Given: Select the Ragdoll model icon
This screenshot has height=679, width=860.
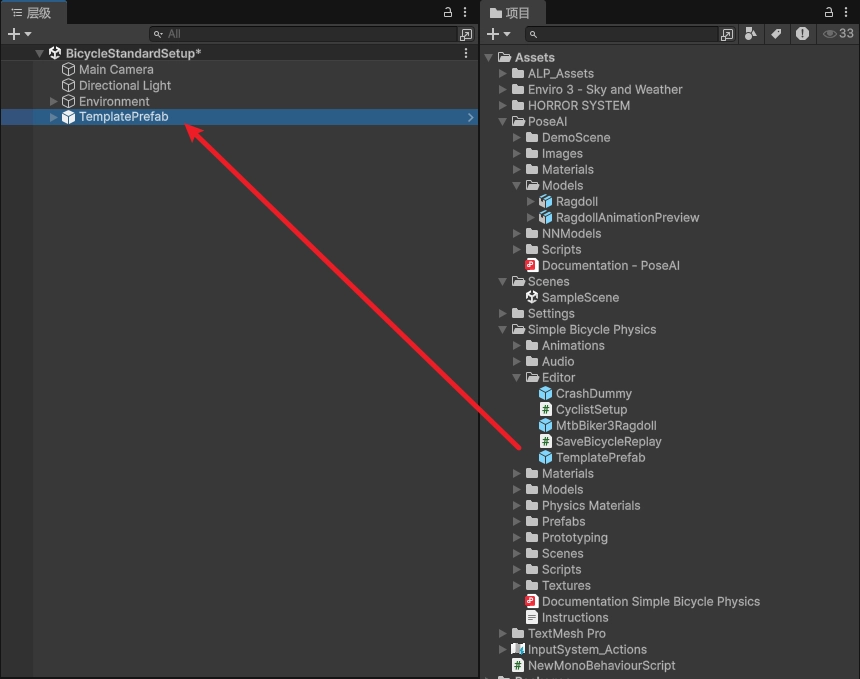Looking at the screenshot, I should point(545,202).
